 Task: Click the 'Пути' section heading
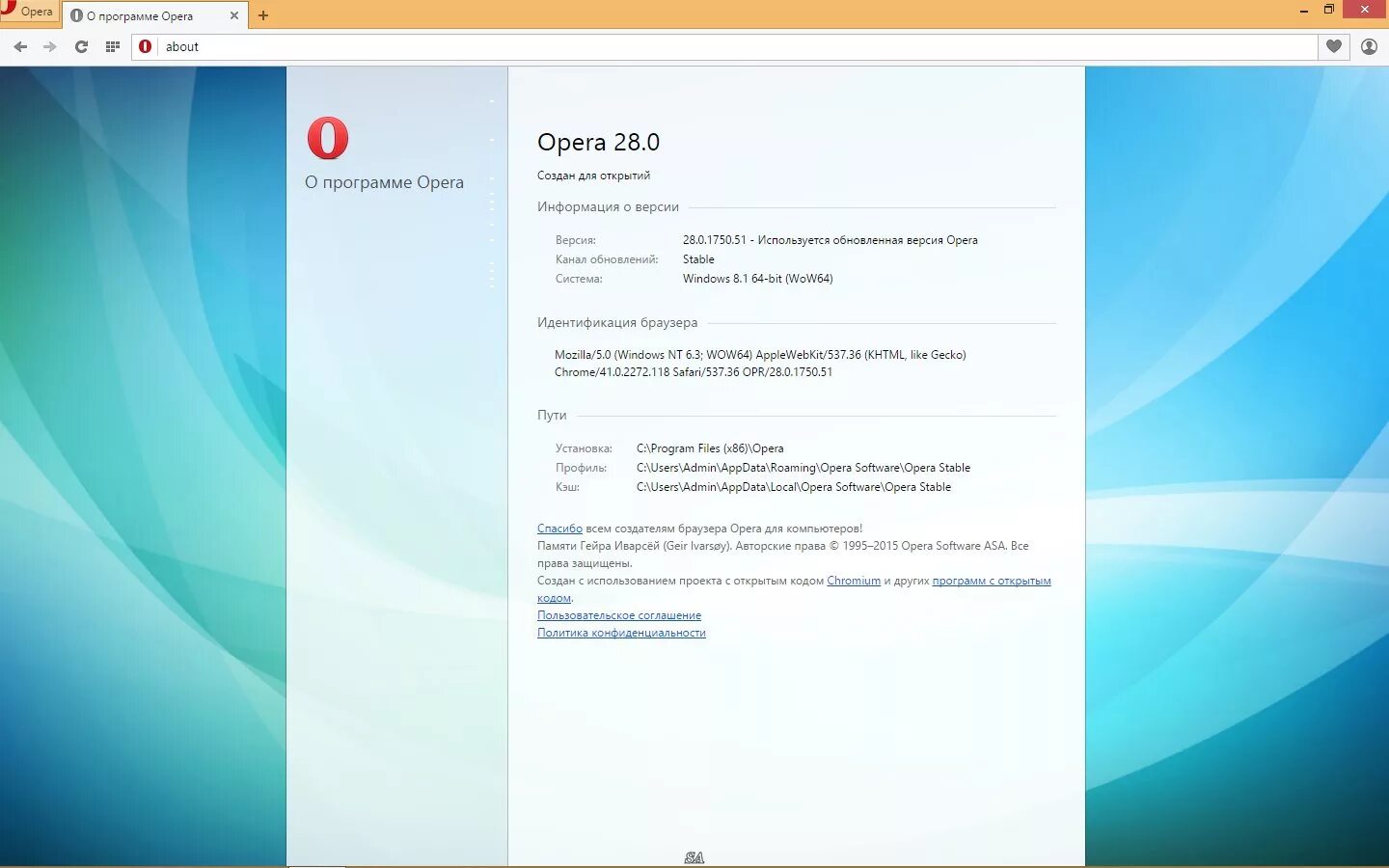[x=552, y=415]
